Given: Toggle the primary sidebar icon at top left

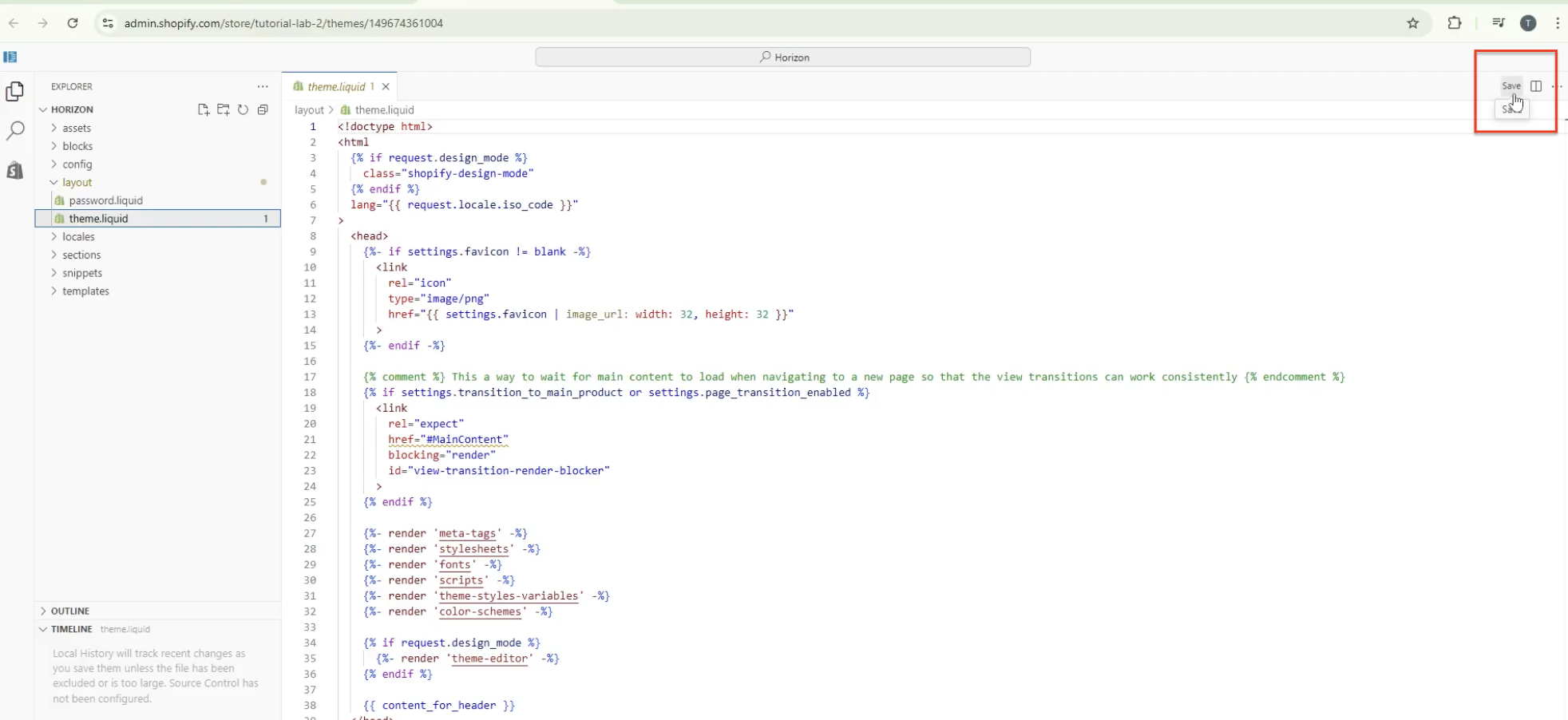Looking at the screenshot, I should [10, 57].
